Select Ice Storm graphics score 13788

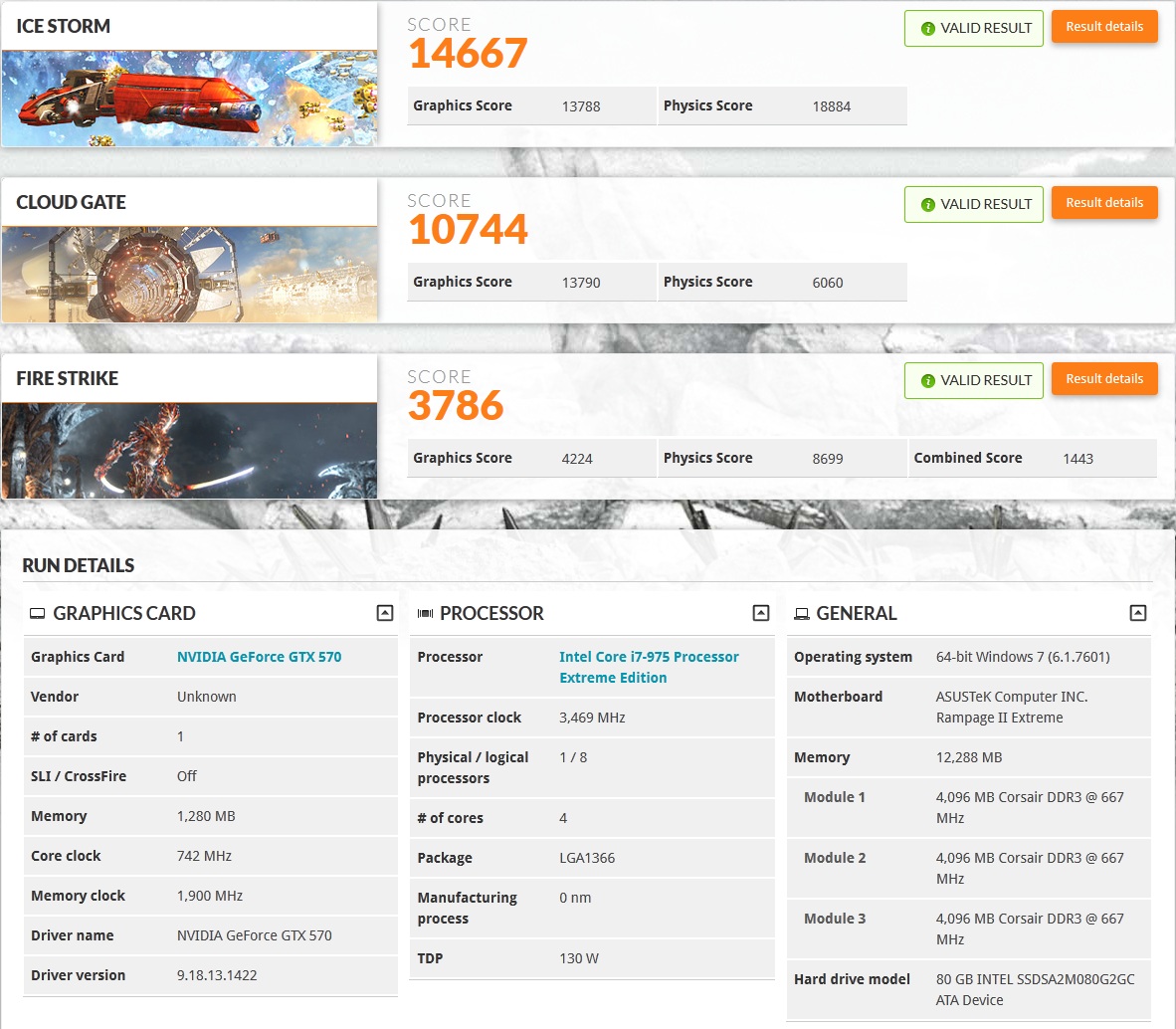pos(581,106)
